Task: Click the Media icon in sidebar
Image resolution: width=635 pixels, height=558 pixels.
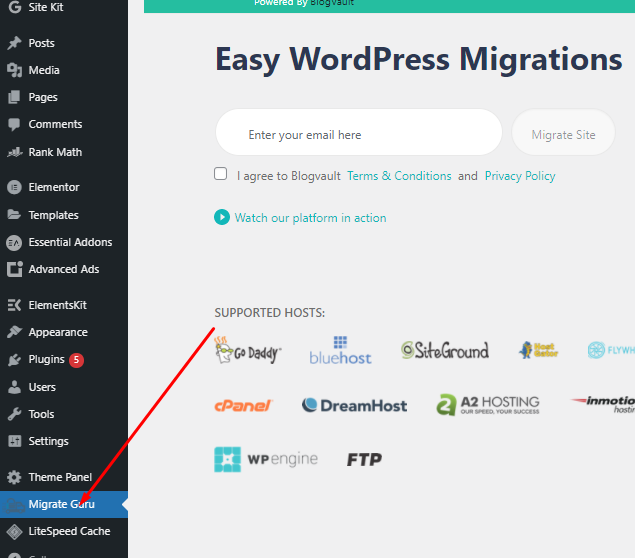Action: [x=15, y=70]
